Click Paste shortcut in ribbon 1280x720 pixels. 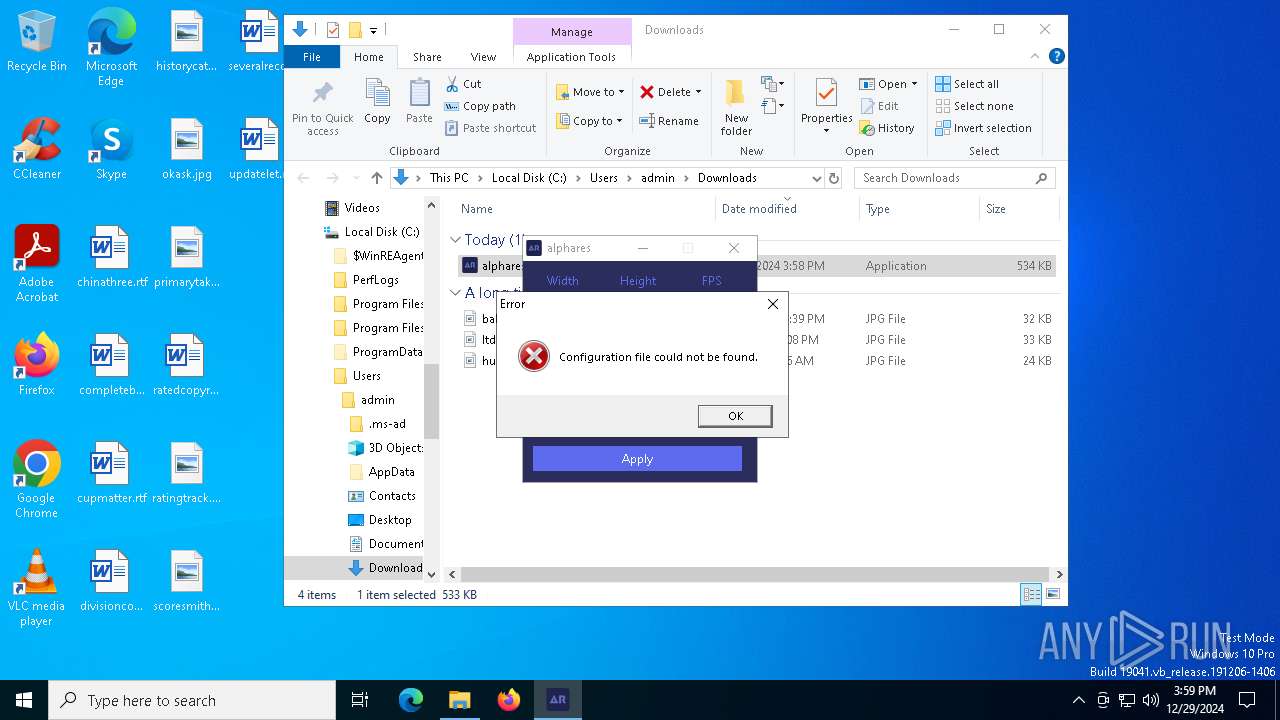click(490, 128)
